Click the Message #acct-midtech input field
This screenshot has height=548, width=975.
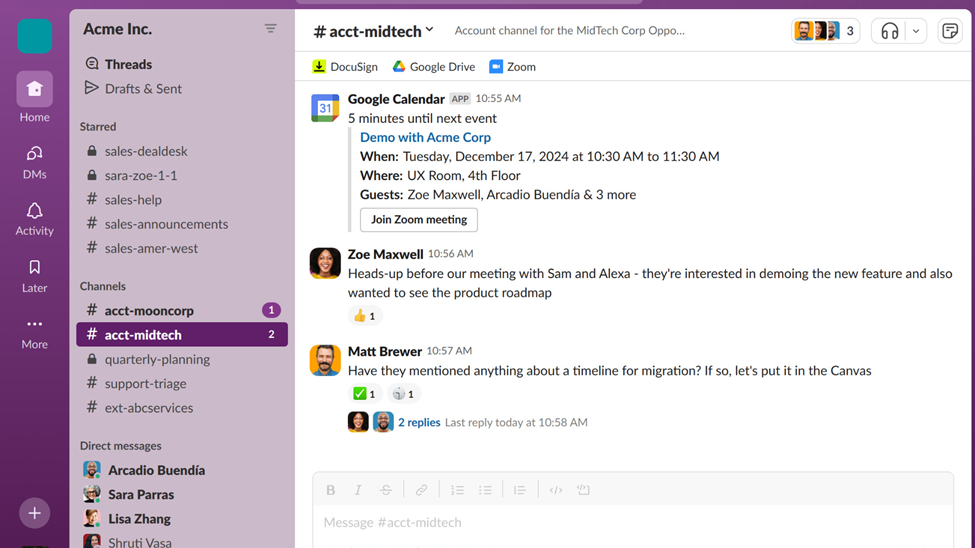tap(633, 522)
